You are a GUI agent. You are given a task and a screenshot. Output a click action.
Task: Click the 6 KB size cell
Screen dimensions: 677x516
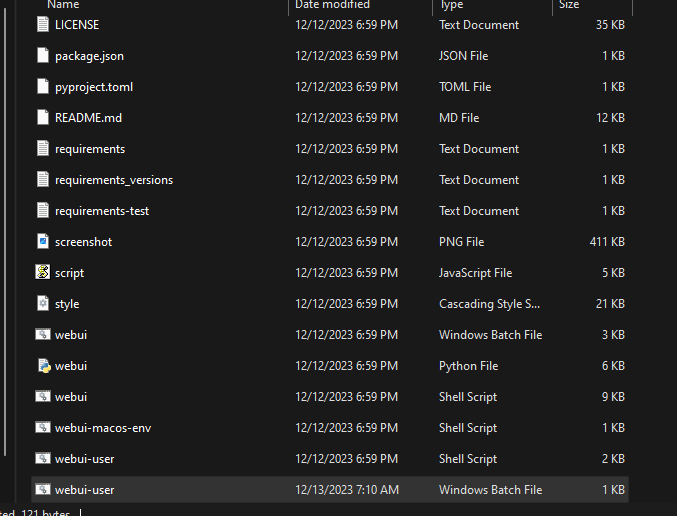(614, 366)
